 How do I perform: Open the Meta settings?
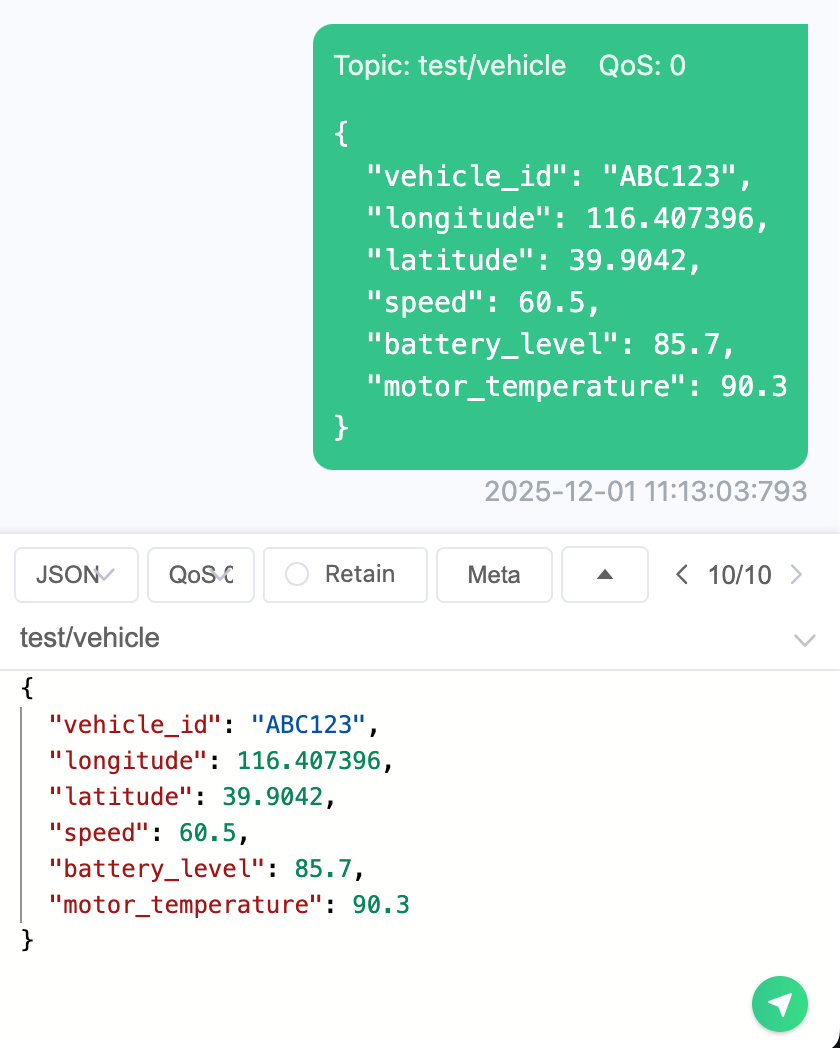pyautogui.click(x=494, y=574)
